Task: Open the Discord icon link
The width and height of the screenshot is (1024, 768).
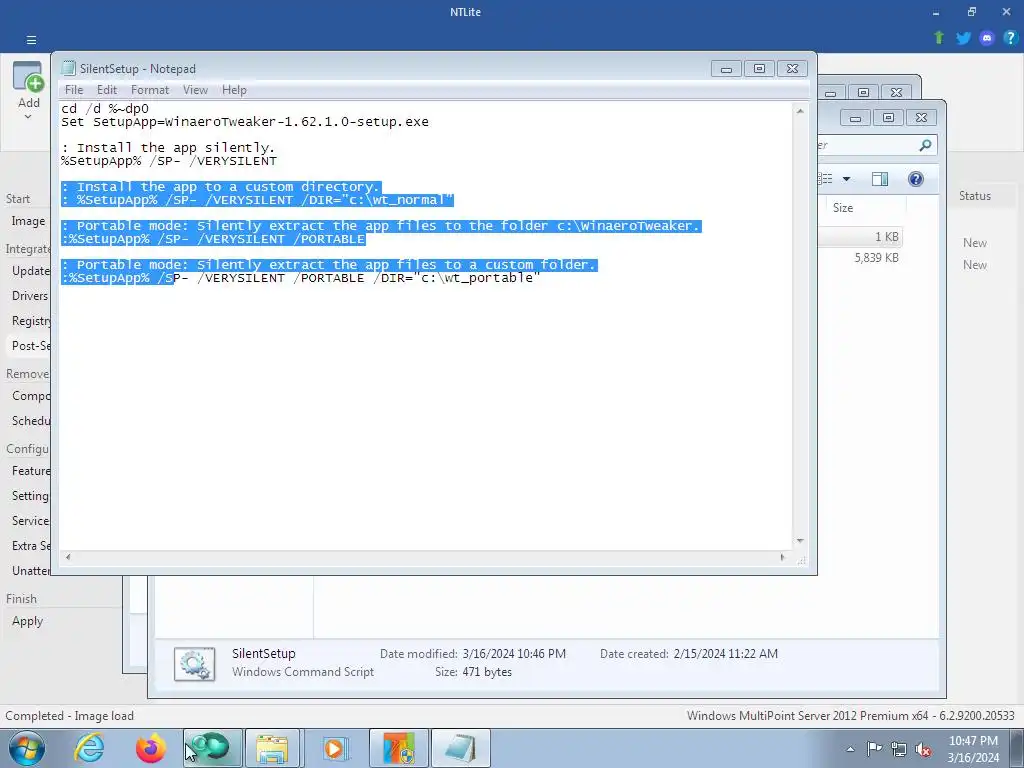Action: (x=987, y=38)
